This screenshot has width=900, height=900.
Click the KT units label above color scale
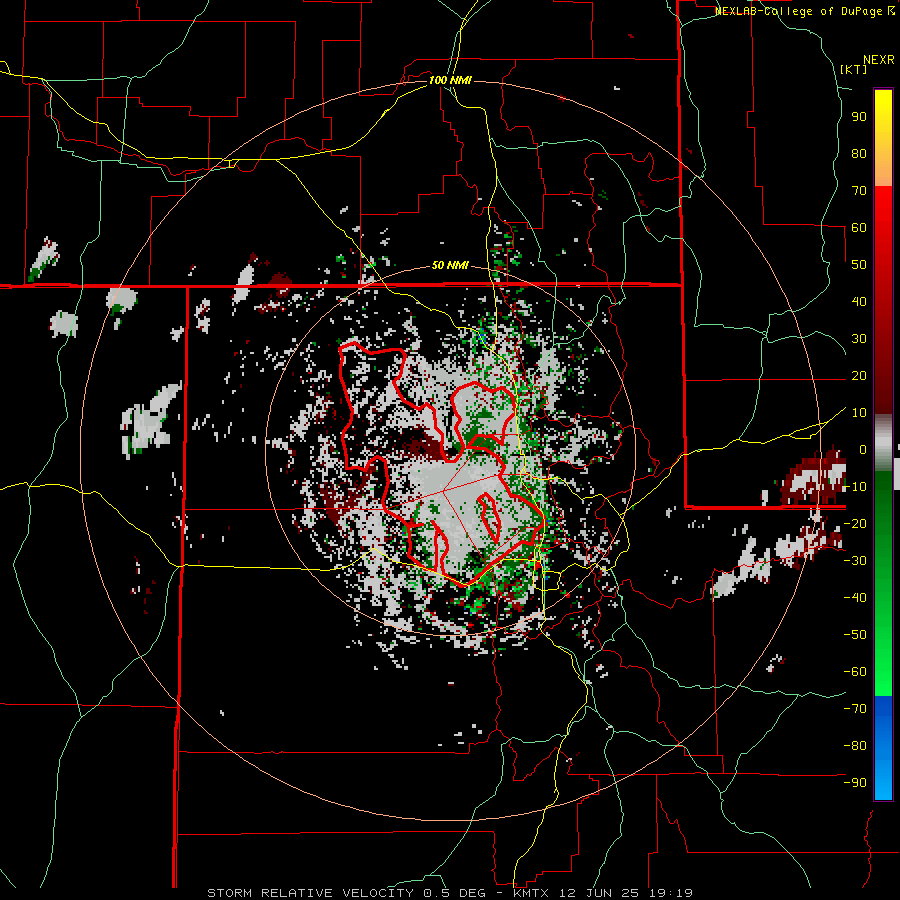pos(854,69)
